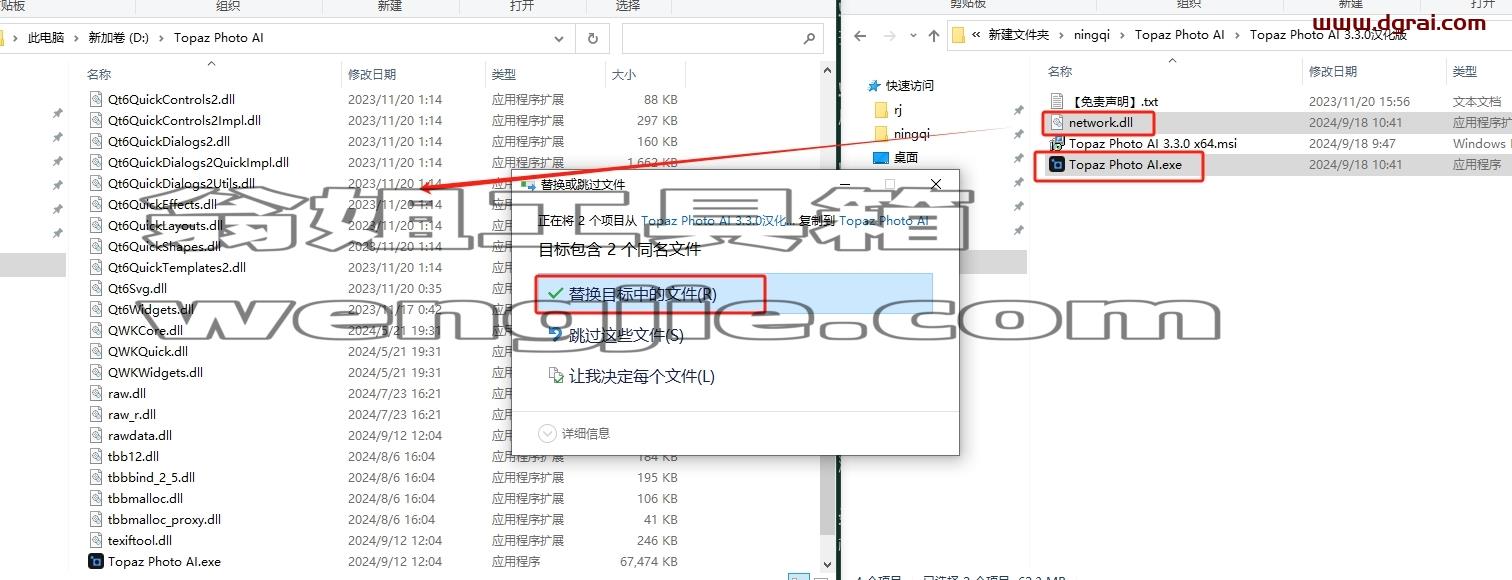Click the raw.dll file icon

pos(96,394)
